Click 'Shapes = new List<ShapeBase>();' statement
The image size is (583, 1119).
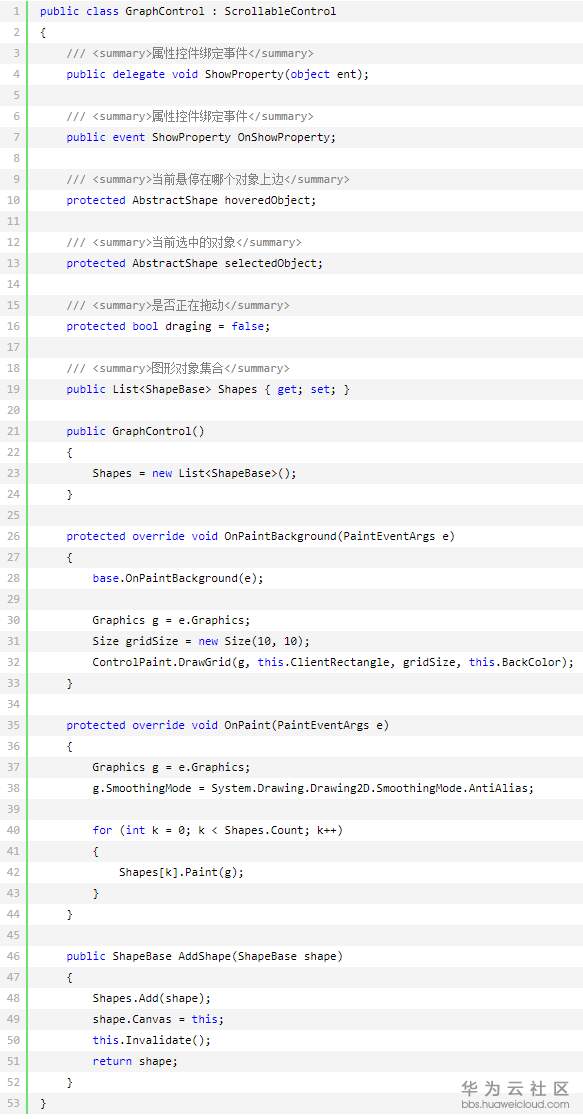(x=194, y=473)
